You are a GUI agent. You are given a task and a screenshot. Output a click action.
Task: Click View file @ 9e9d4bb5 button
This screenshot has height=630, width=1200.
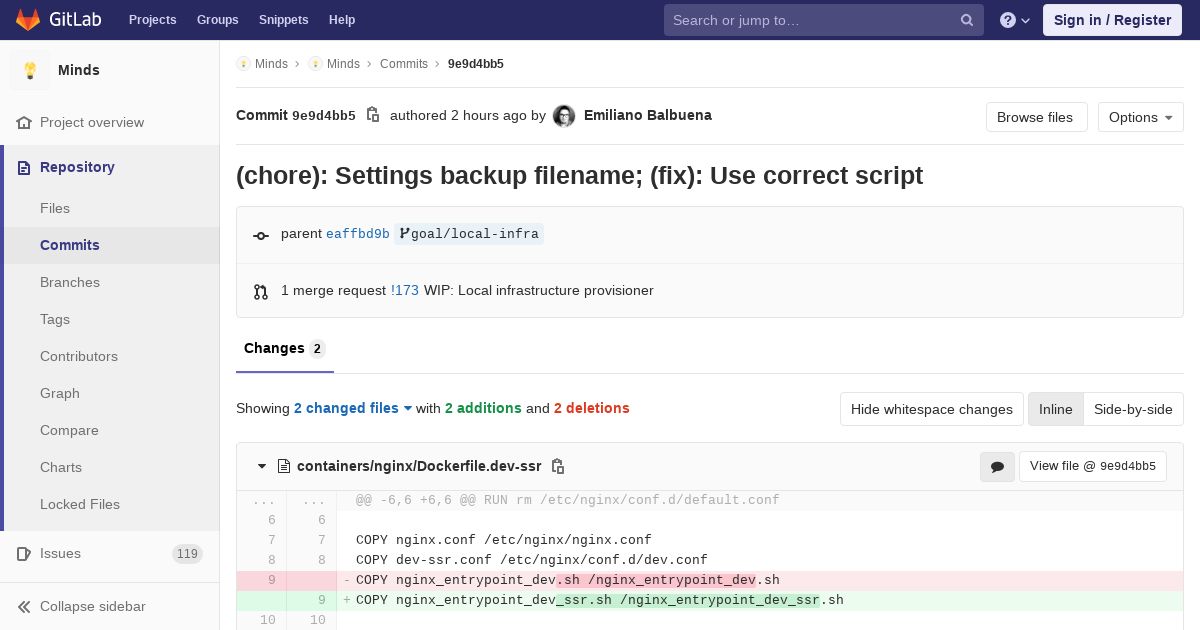click(x=1092, y=466)
